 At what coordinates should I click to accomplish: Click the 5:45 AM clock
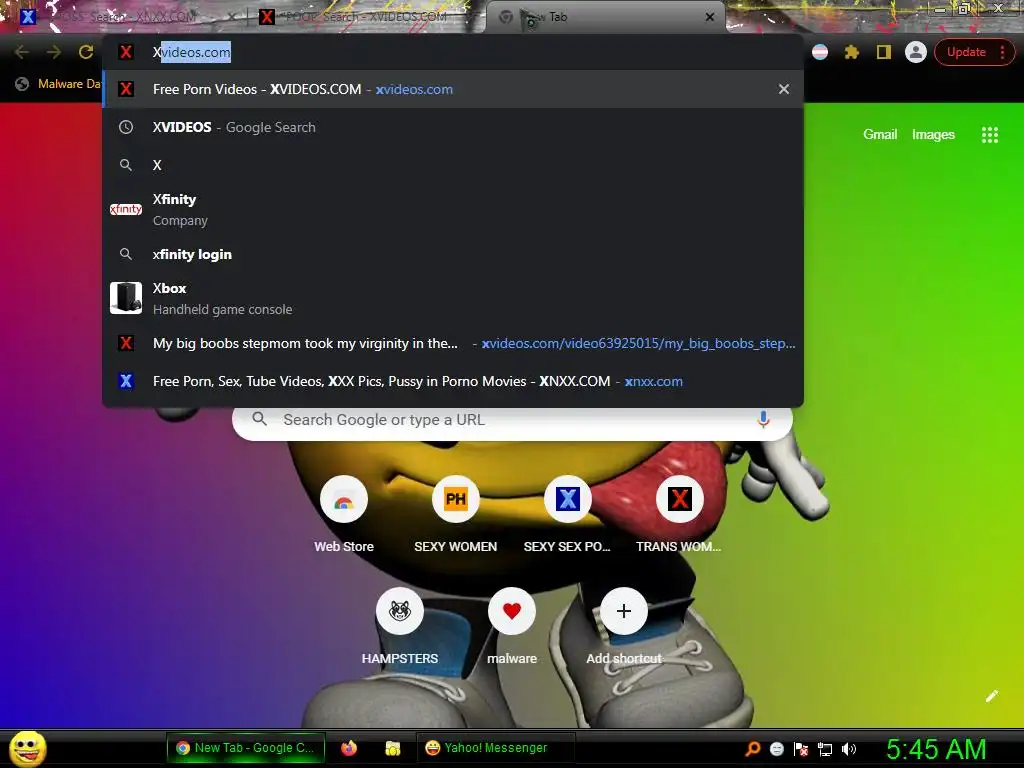pyautogui.click(x=936, y=749)
